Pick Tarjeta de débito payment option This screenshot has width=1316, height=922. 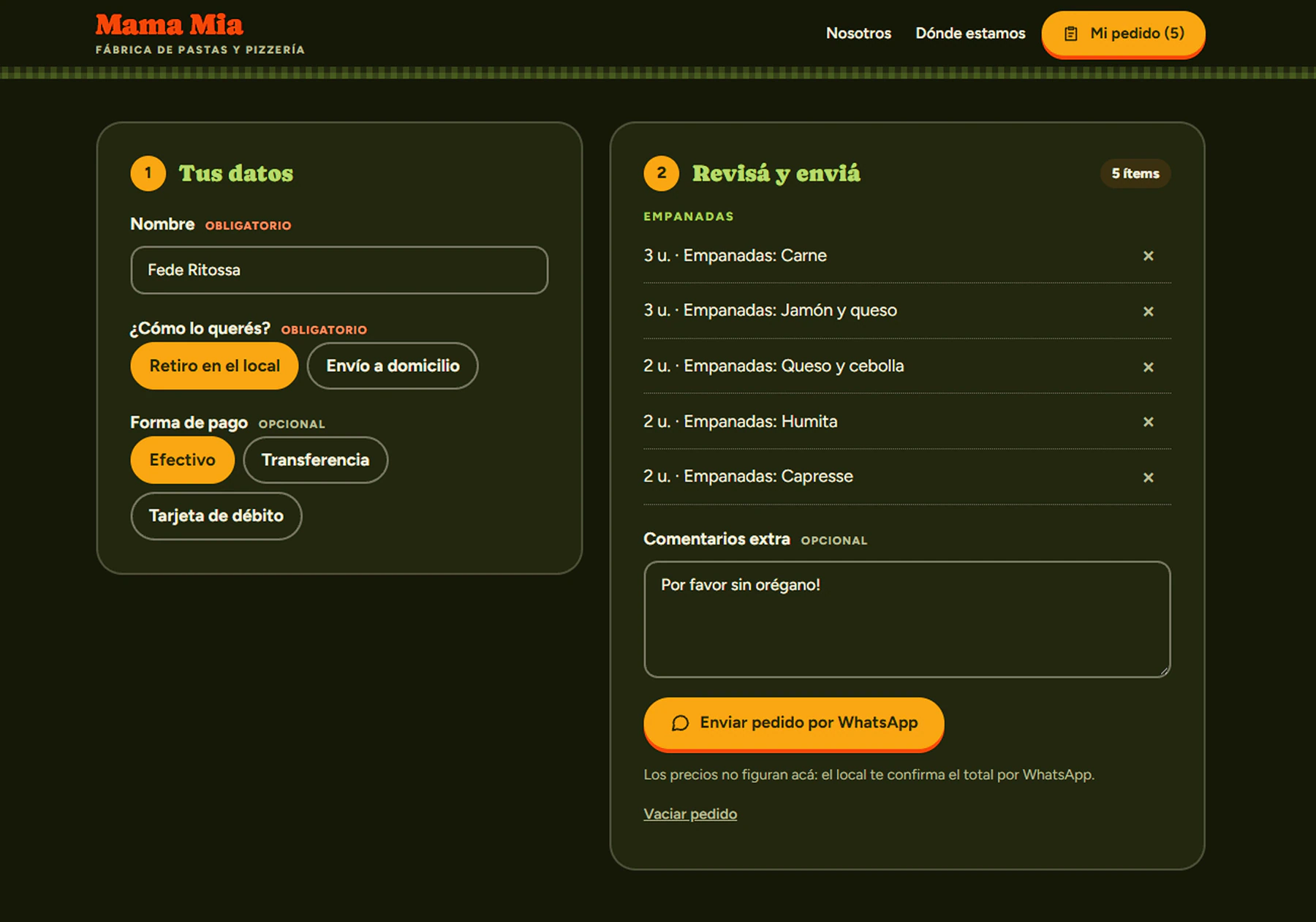216,516
